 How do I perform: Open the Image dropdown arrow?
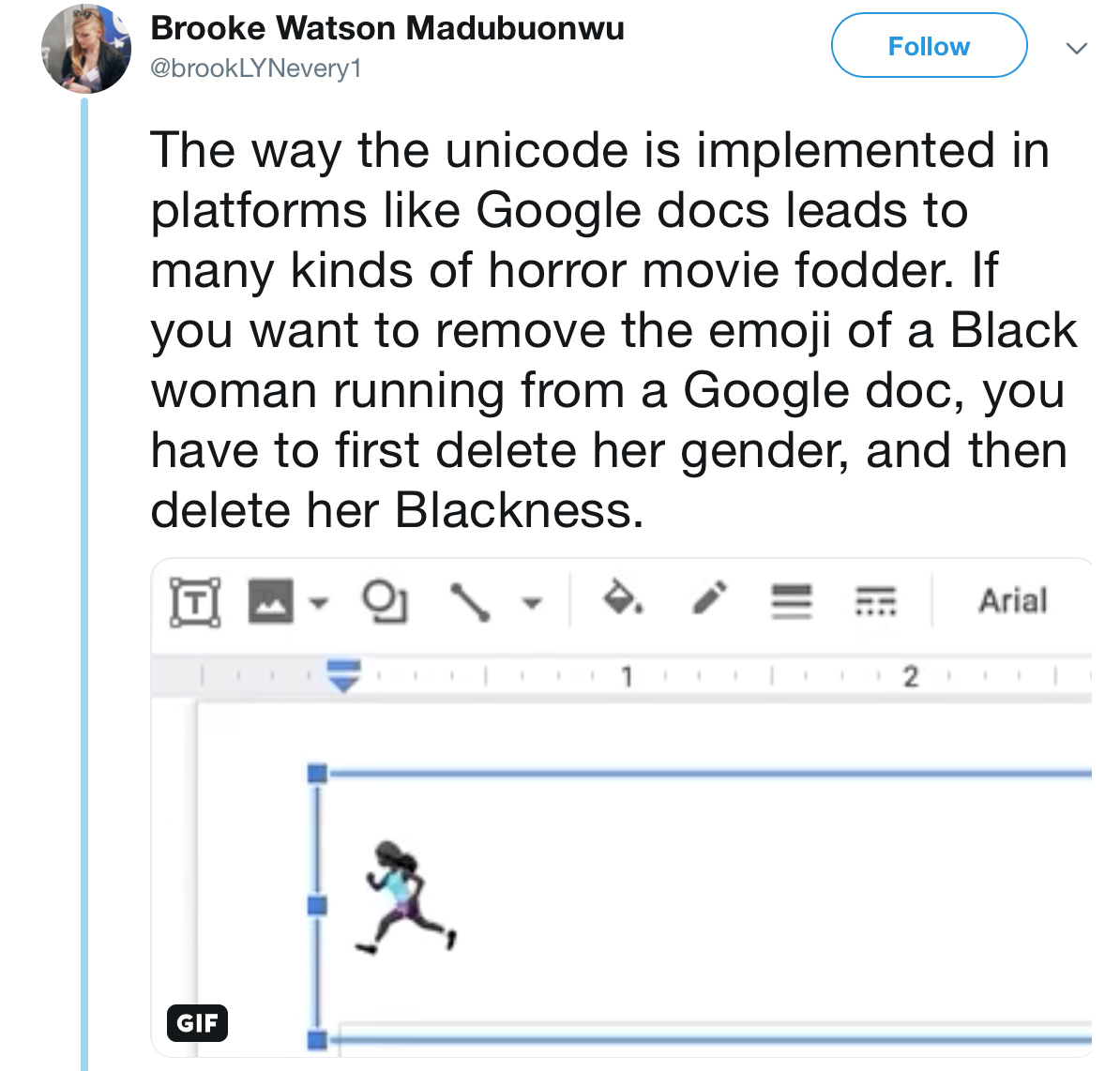(319, 603)
